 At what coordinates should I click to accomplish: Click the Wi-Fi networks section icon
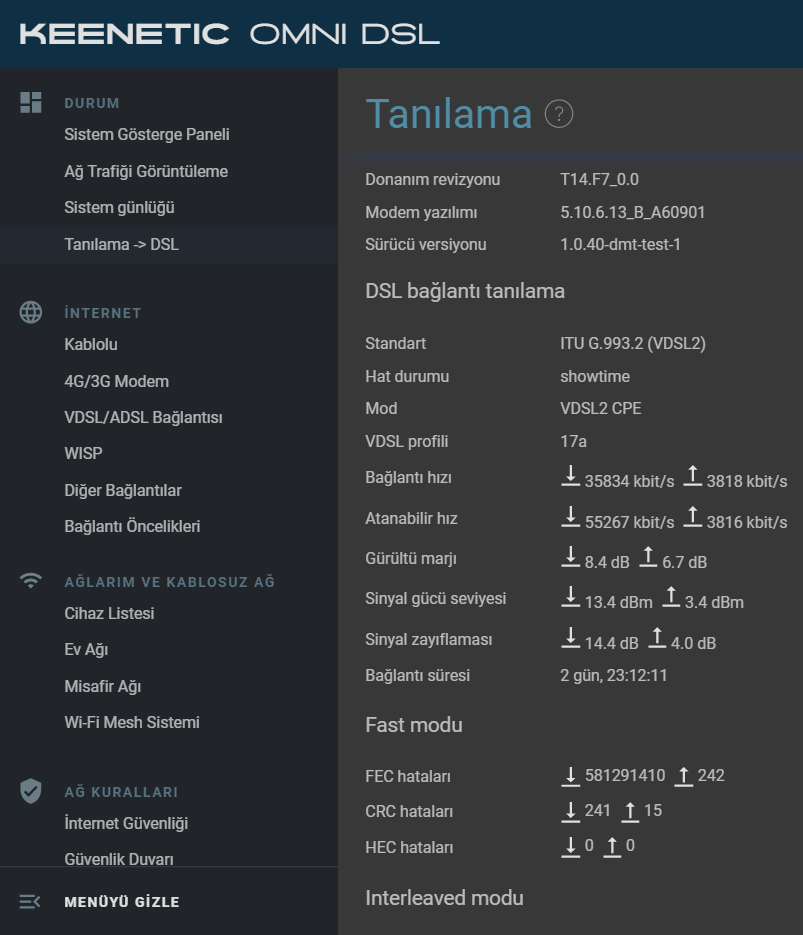pyautogui.click(x=30, y=580)
